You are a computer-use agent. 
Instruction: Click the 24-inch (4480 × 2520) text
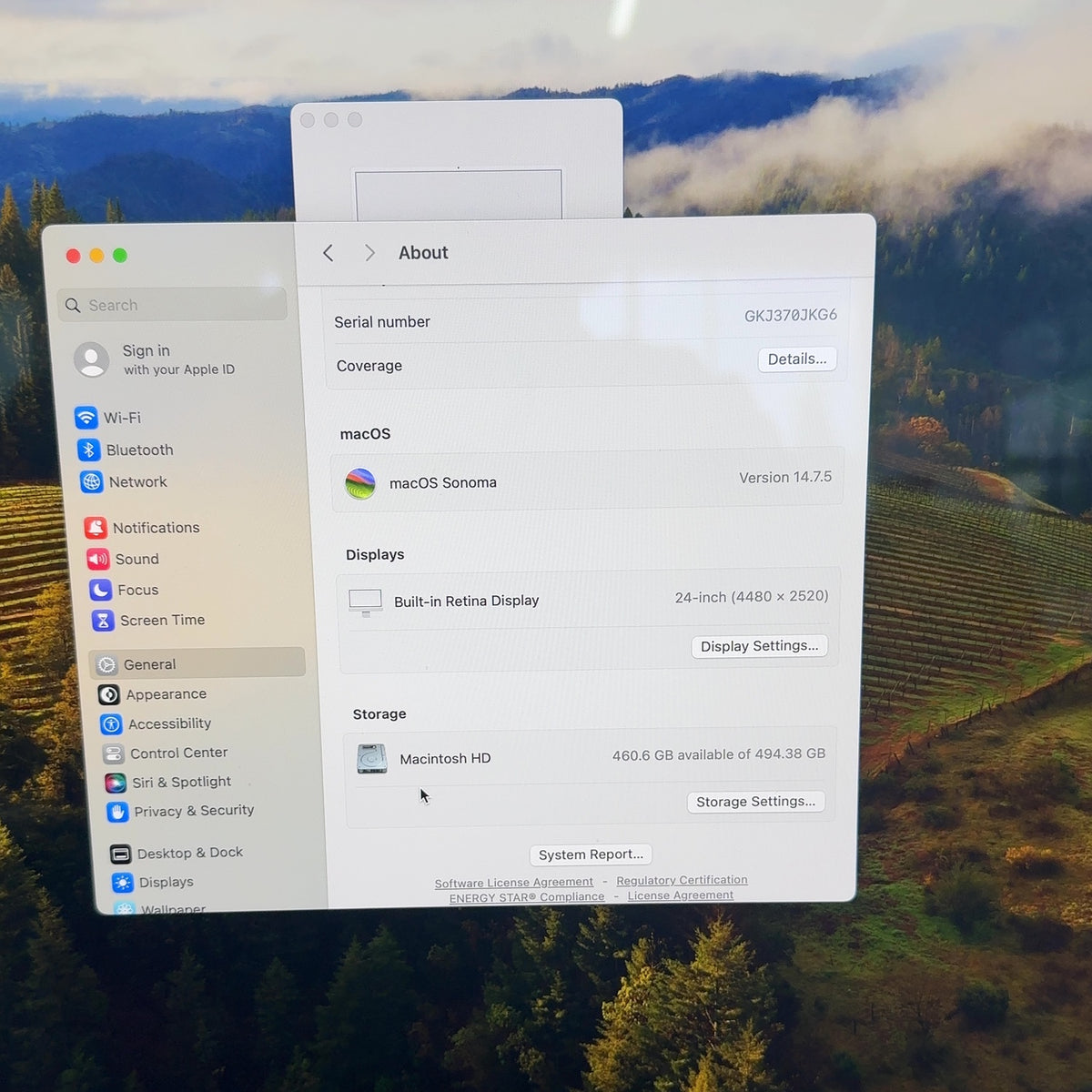752,597
